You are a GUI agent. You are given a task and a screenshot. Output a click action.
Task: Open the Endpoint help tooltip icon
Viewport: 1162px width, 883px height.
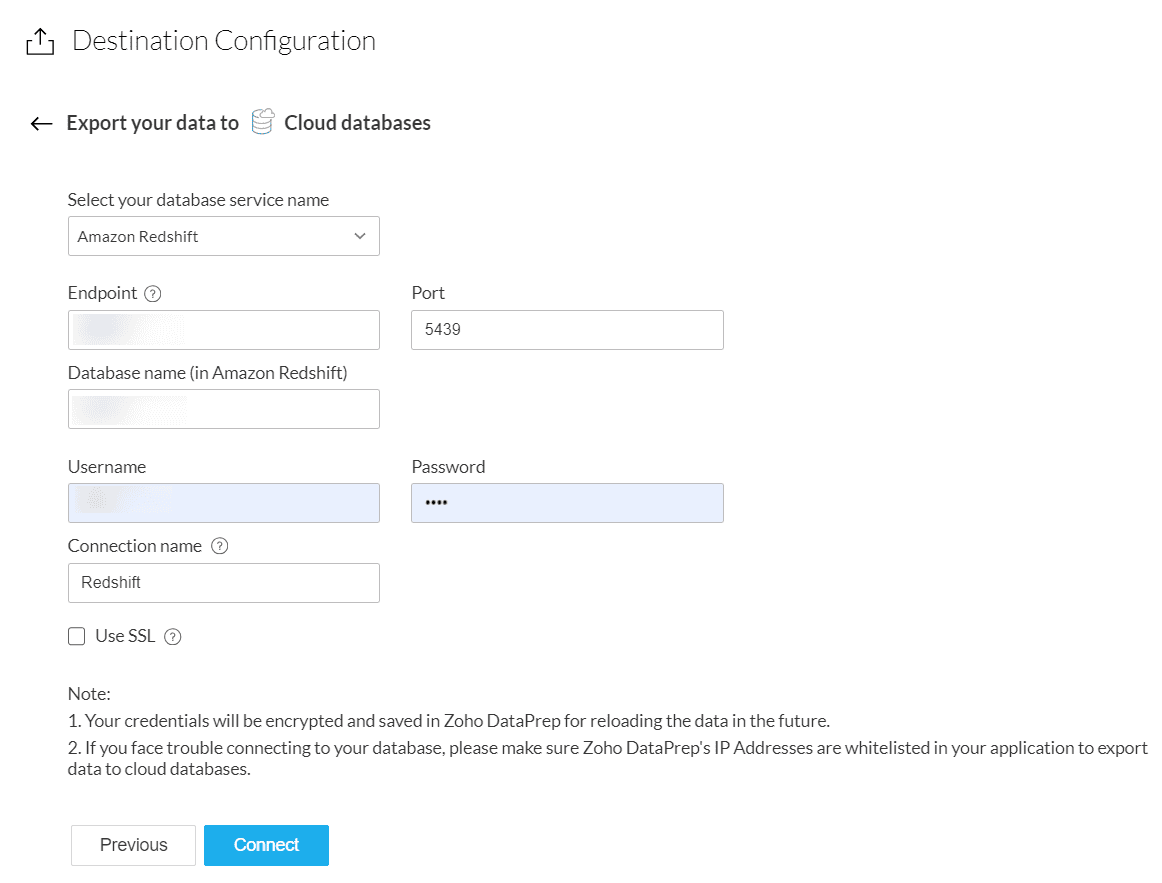point(153,294)
